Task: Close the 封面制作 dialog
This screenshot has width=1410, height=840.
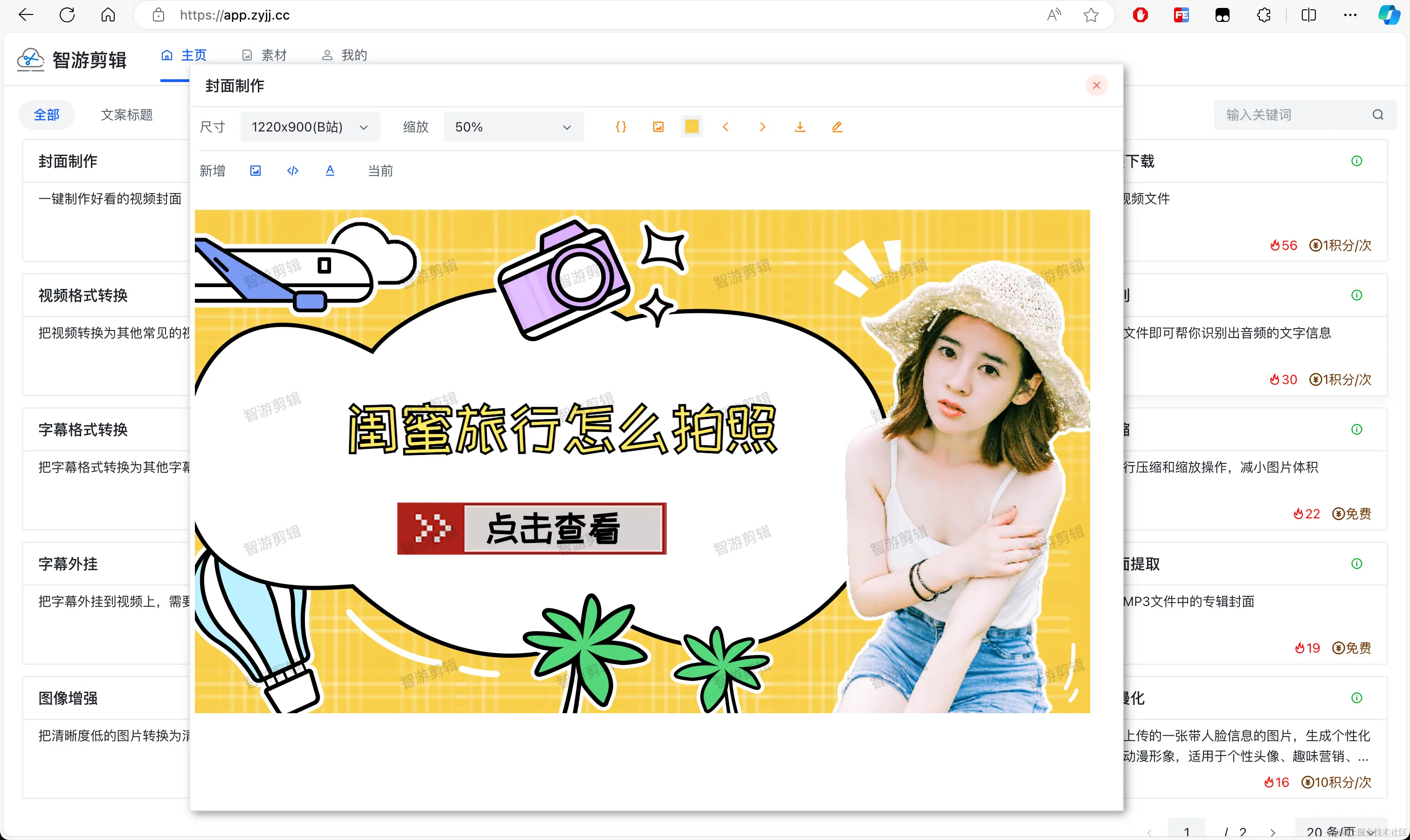Action: [x=1096, y=85]
